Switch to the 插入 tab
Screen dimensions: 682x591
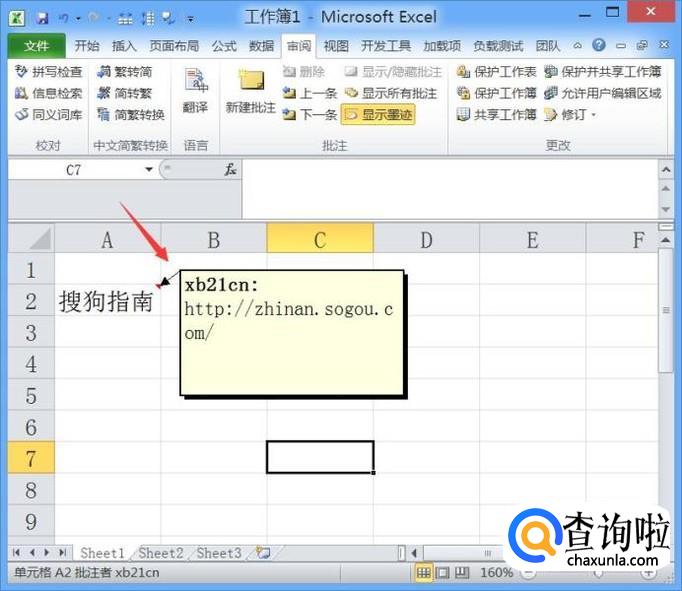click(124, 46)
